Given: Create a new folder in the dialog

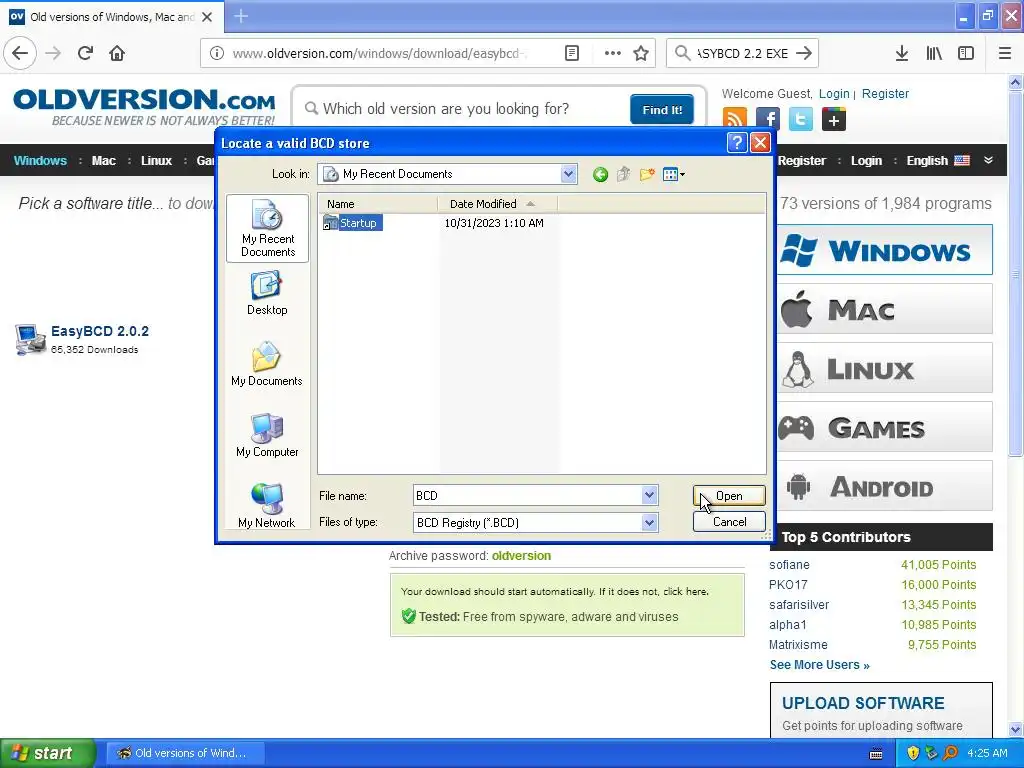Looking at the screenshot, I should pos(647,174).
